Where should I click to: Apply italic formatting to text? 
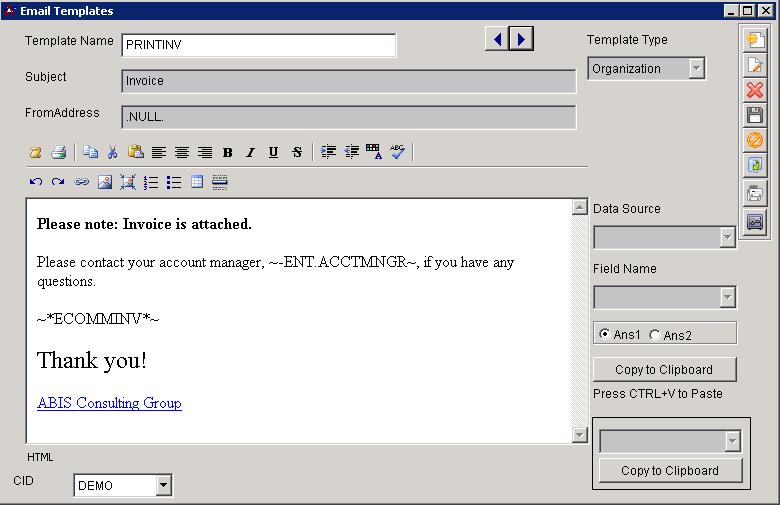click(x=250, y=152)
